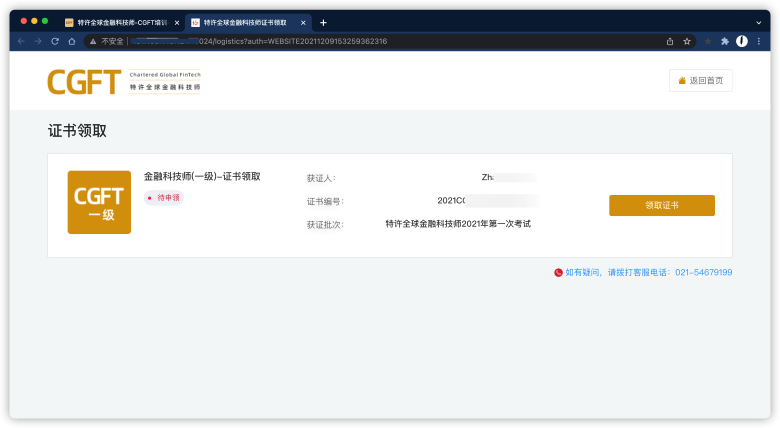
Task: Click the macOS red close window button
Action: point(23,21)
